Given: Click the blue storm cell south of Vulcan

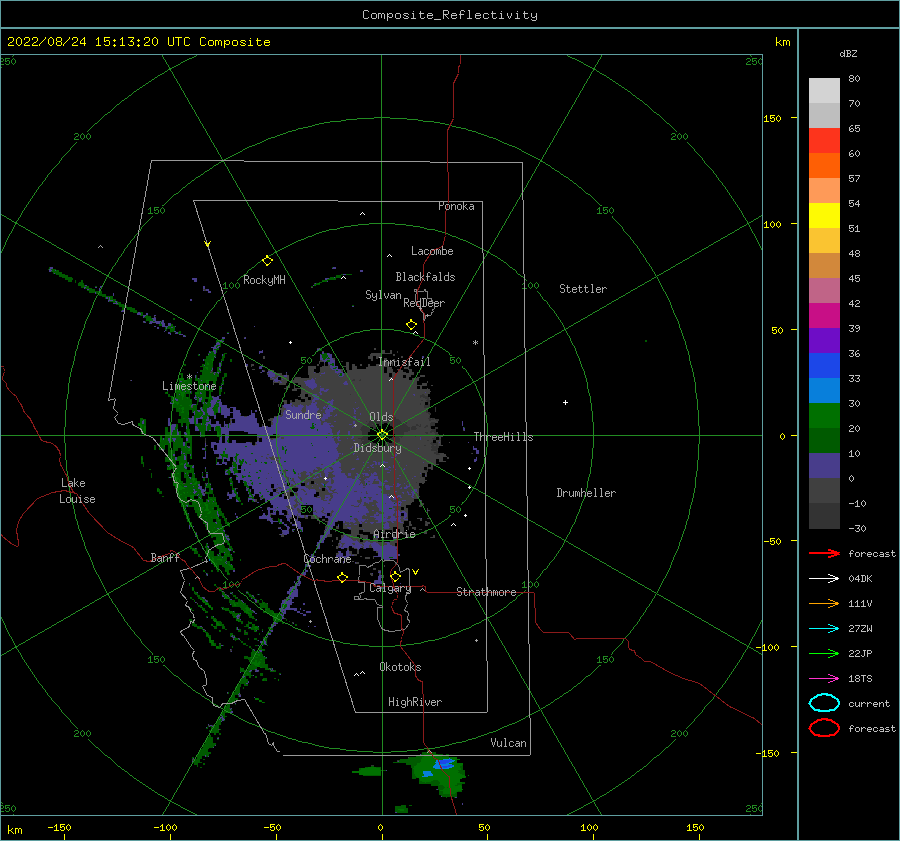Looking at the screenshot, I should point(443,764).
